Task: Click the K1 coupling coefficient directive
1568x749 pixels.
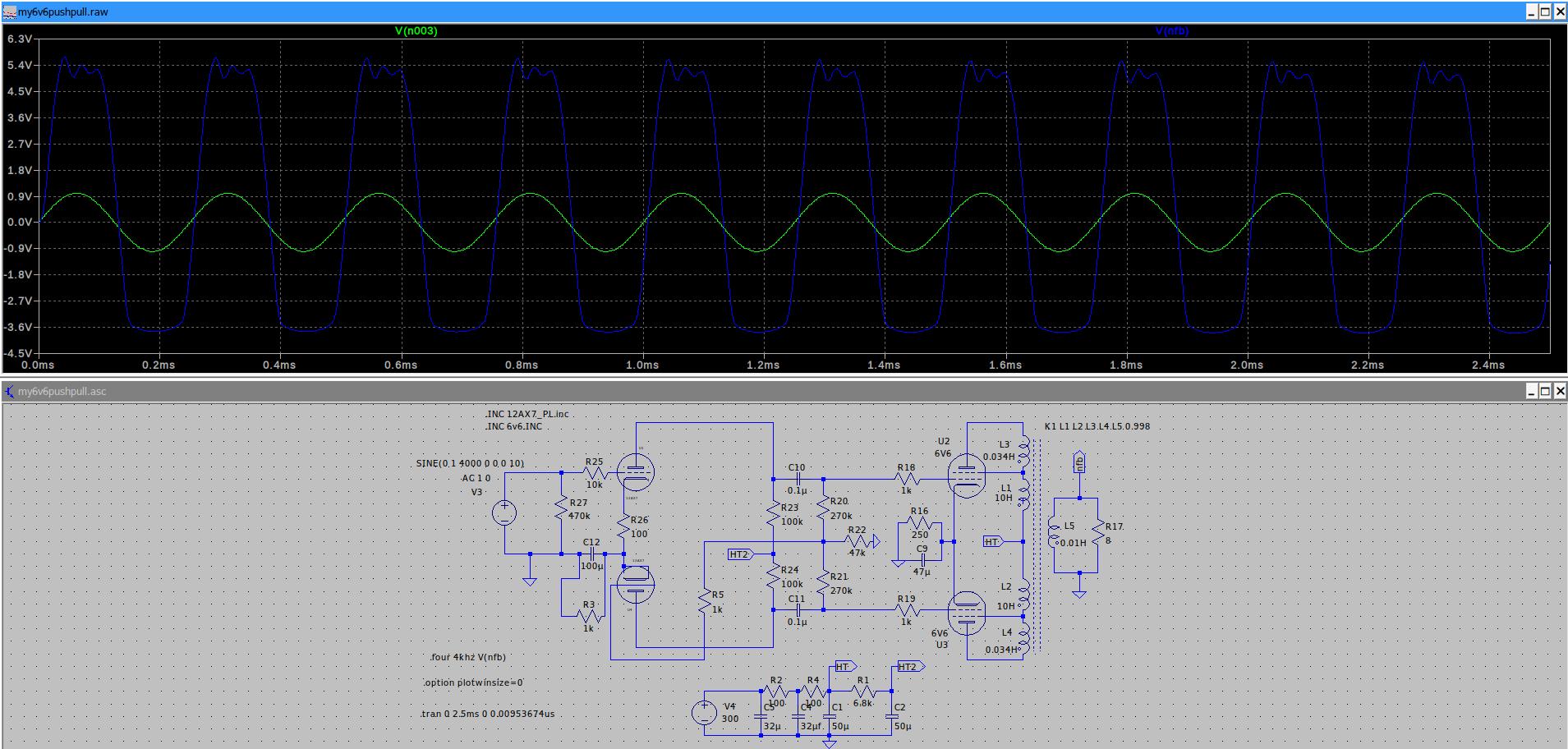Action: pyautogui.click(x=1097, y=426)
